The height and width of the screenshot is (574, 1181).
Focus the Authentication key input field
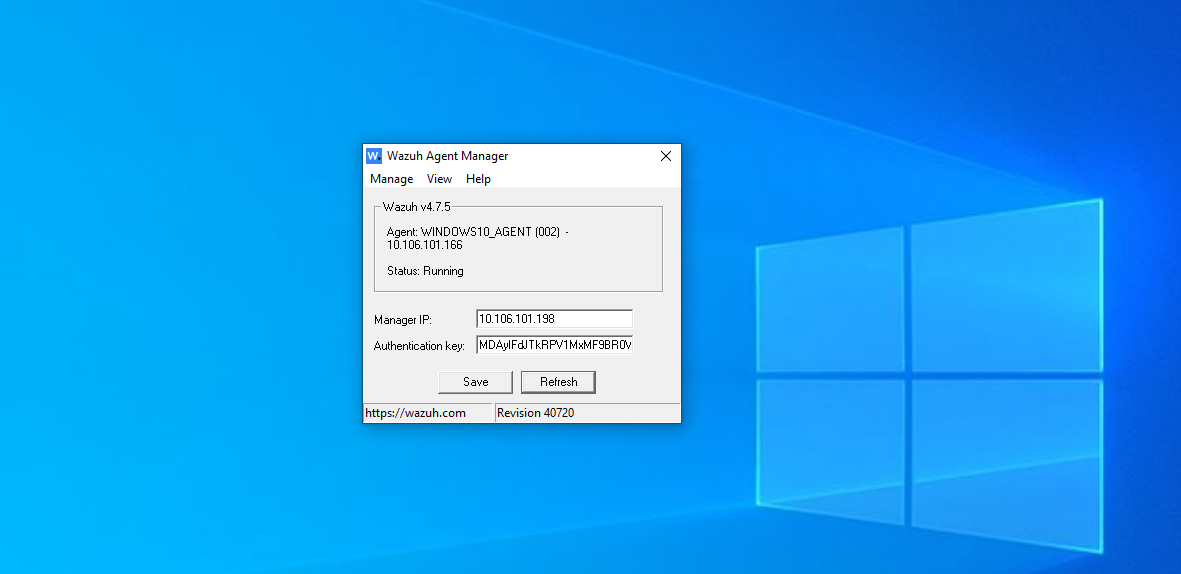pyautogui.click(x=554, y=346)
